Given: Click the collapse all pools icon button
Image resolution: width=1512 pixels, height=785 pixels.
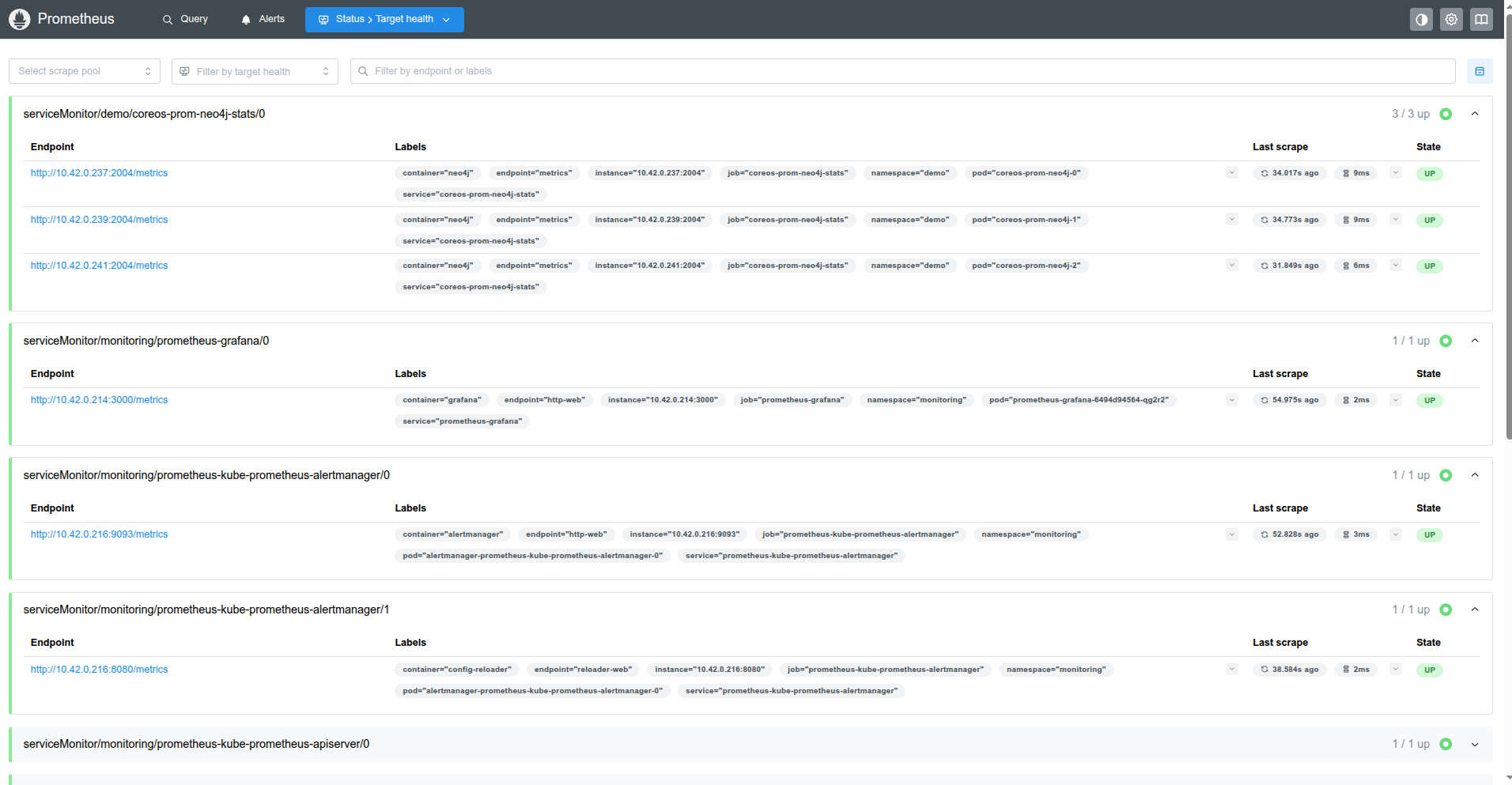Looking at the screenshot, I should [1480, 71].
